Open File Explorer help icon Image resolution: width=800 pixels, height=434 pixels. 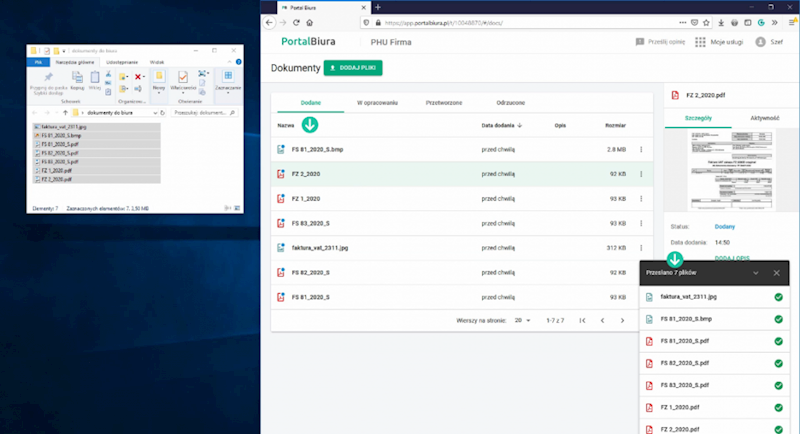(238, 62)
